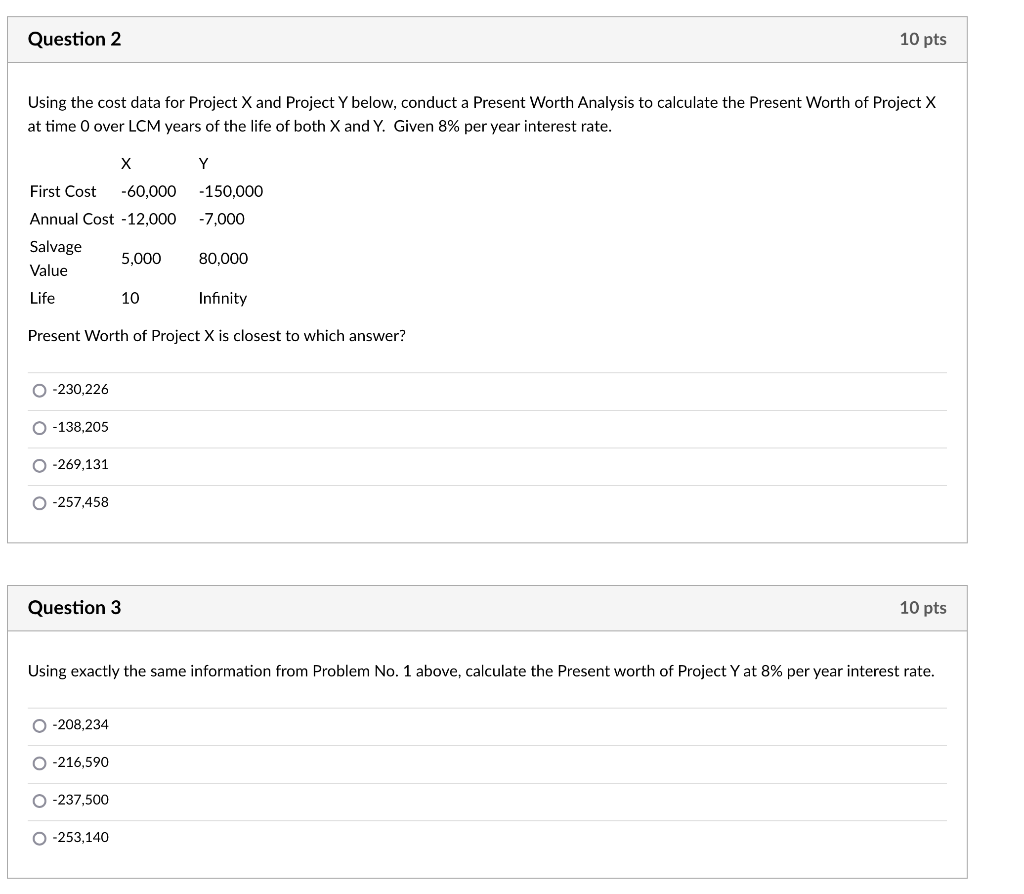Screen dimensions: 1024x894
Task: Select answer -138,205 for Question 2
Action: click(x=40, y=427)
